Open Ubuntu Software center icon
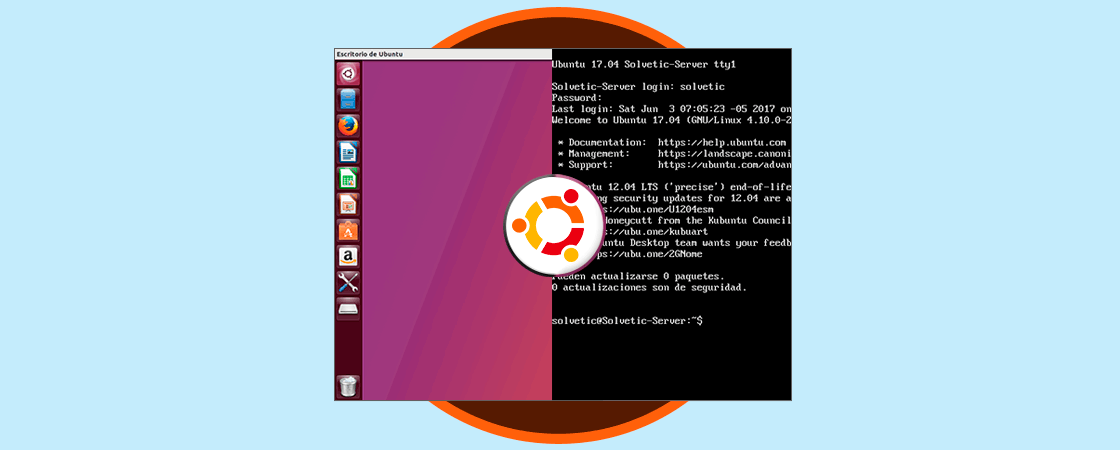Screen dimensions: 1120x450 (348, 230)
